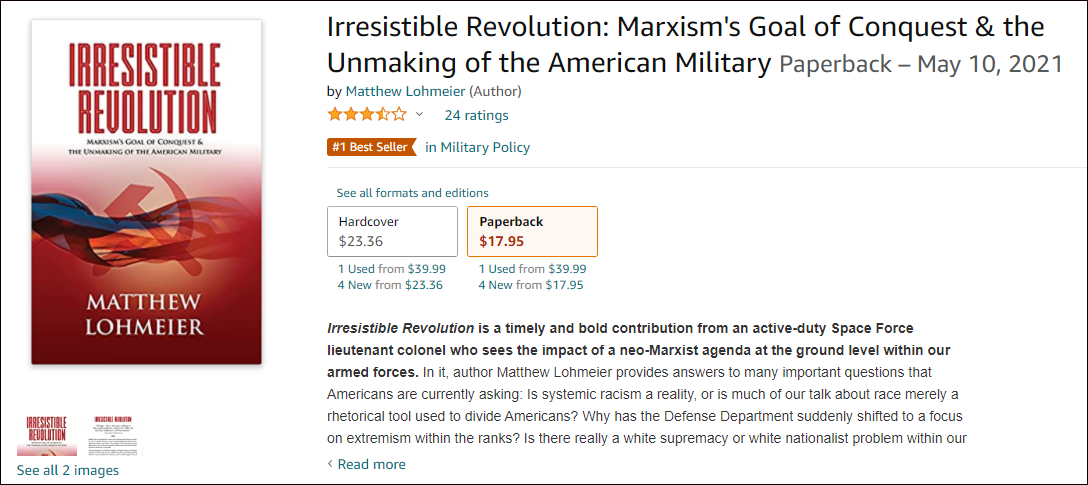
Task: Click the star rating icons
Action: point(367,115)
